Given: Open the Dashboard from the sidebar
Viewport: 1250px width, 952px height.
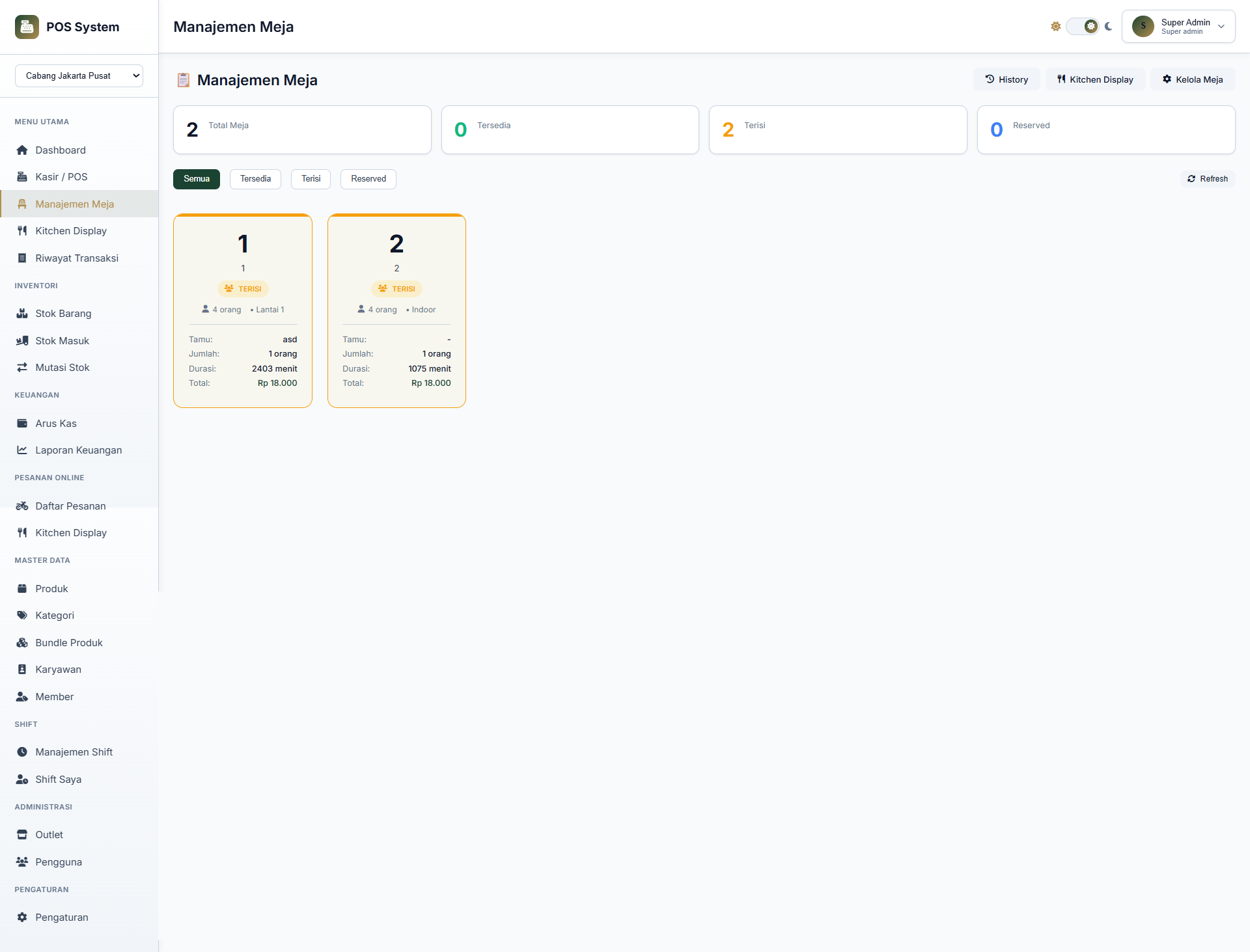Looking at the screenshot, I should point(61,150).
